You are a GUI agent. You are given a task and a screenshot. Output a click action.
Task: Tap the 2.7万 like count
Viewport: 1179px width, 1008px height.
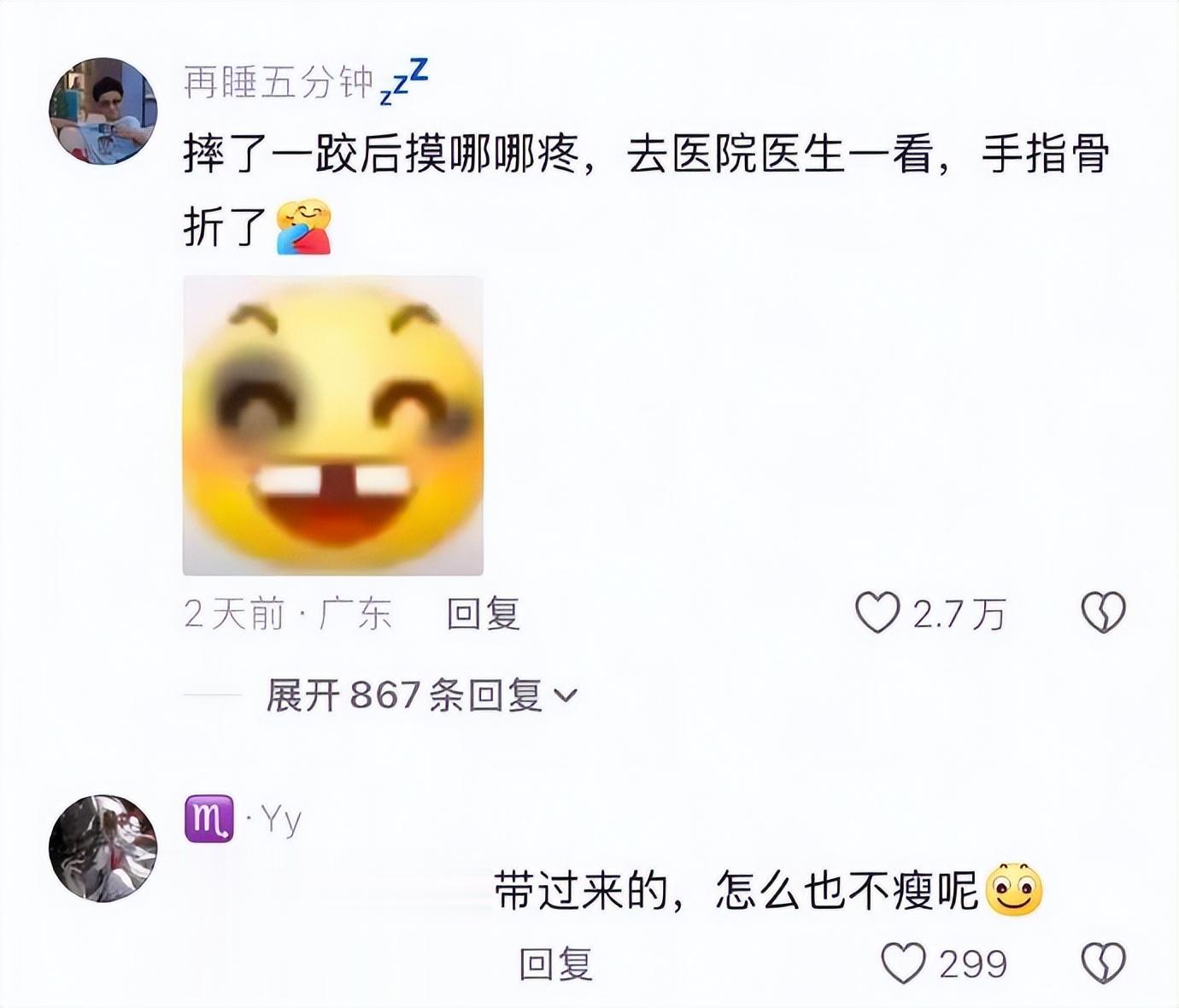coord(959,613)
